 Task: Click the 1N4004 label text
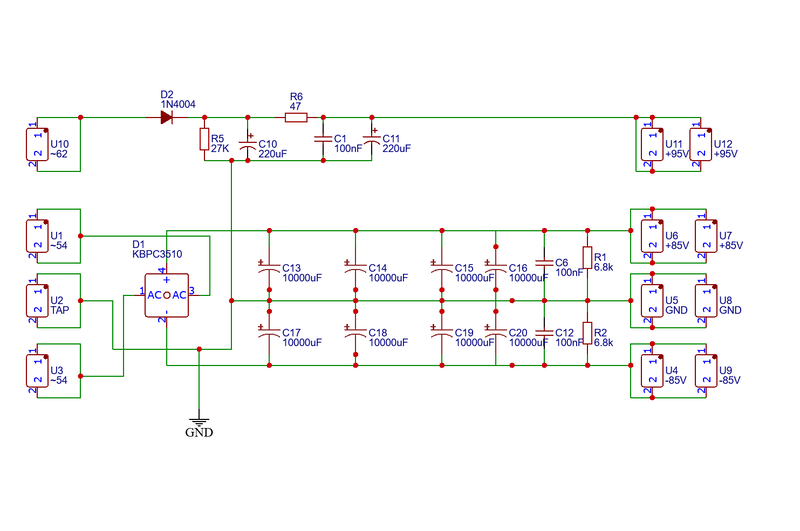coord(178,105)
